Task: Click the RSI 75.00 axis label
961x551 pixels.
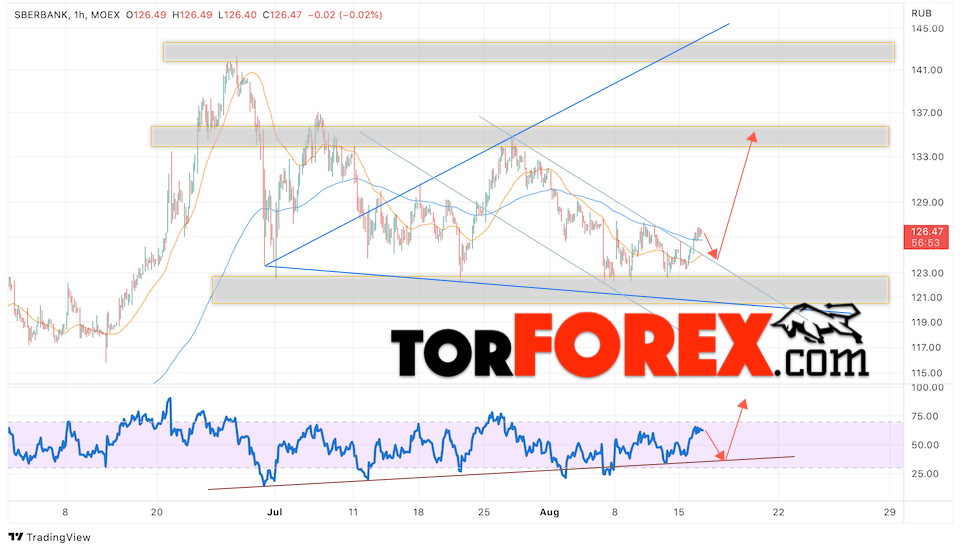Action: tap(925, 416)
